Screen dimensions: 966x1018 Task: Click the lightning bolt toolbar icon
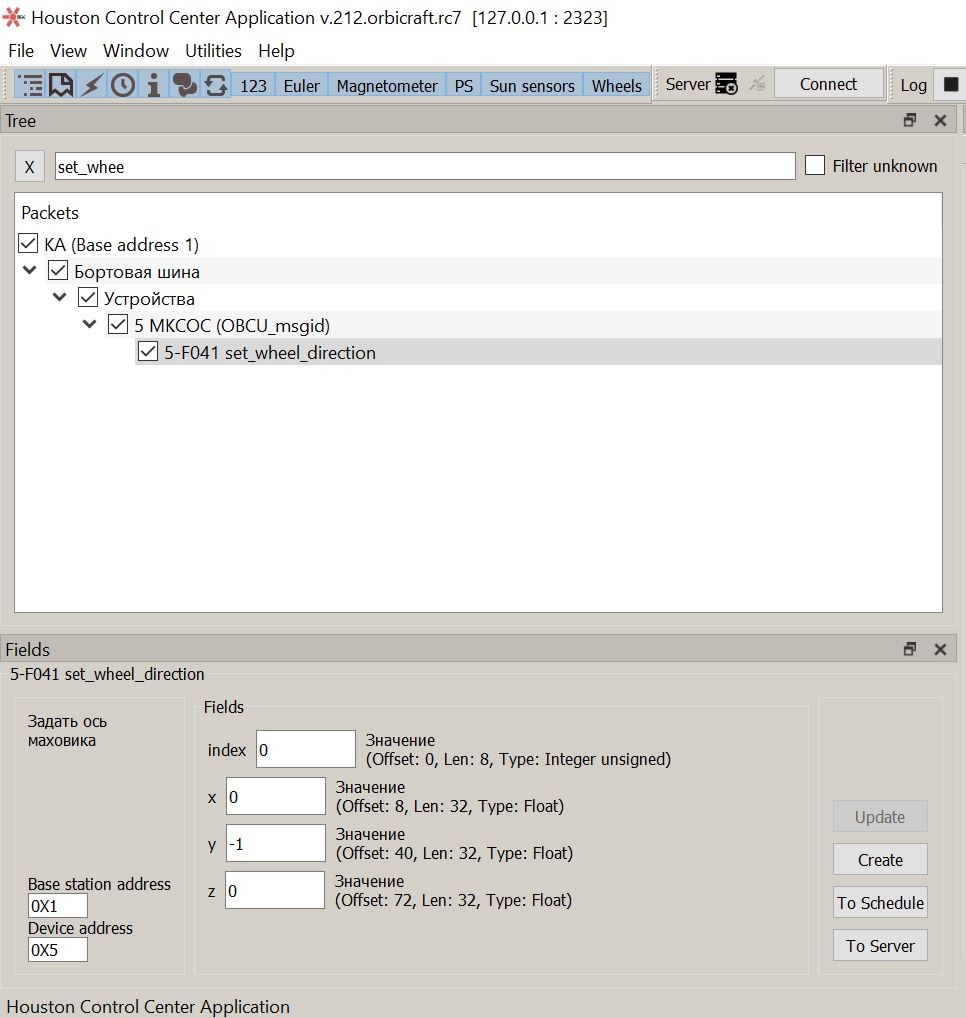point(91,84)
